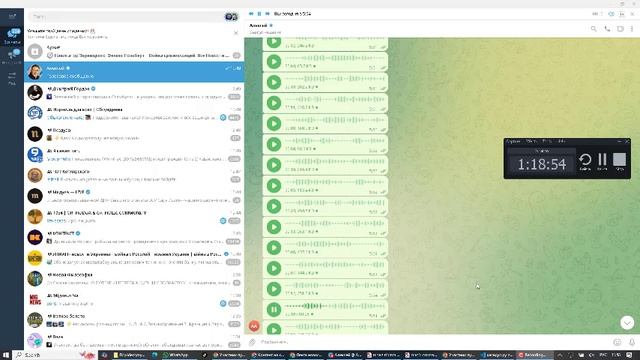The width and height of the screenshot is (640, 360).
Task: Open Tools menu in recorder window
Action: tap(547, 141)
